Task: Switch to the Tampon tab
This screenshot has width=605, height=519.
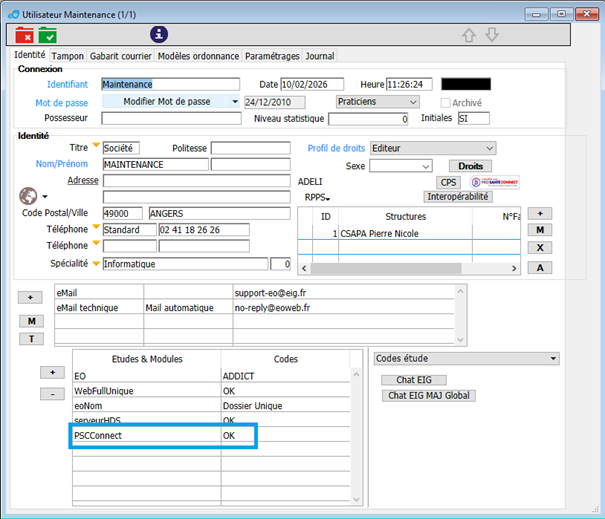Action: tap(68, 56)
